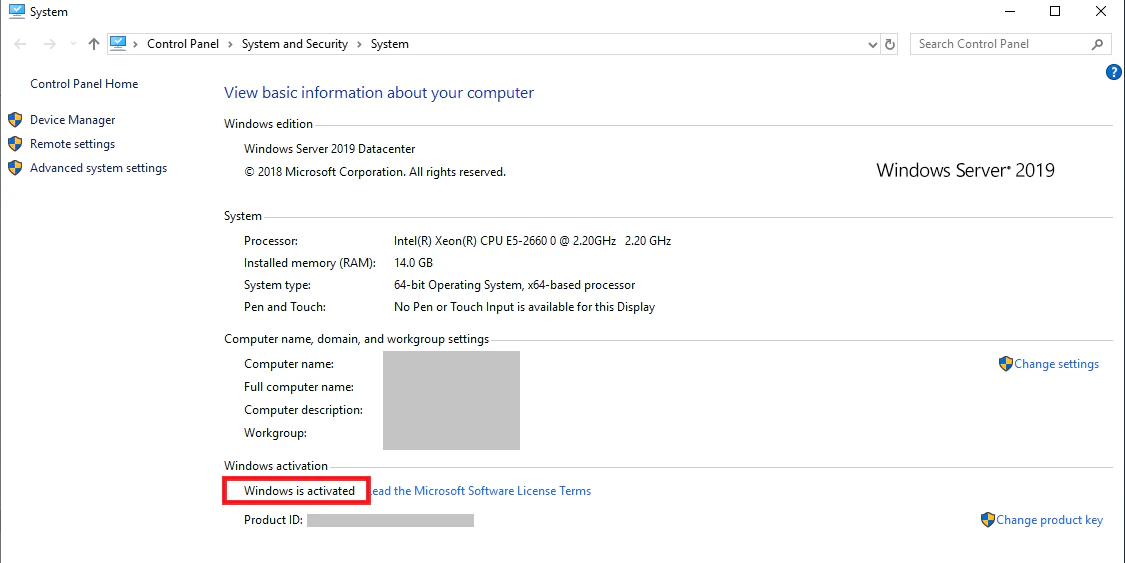Click the Workgroup label
1125x563 pixels.
[276, 433]
